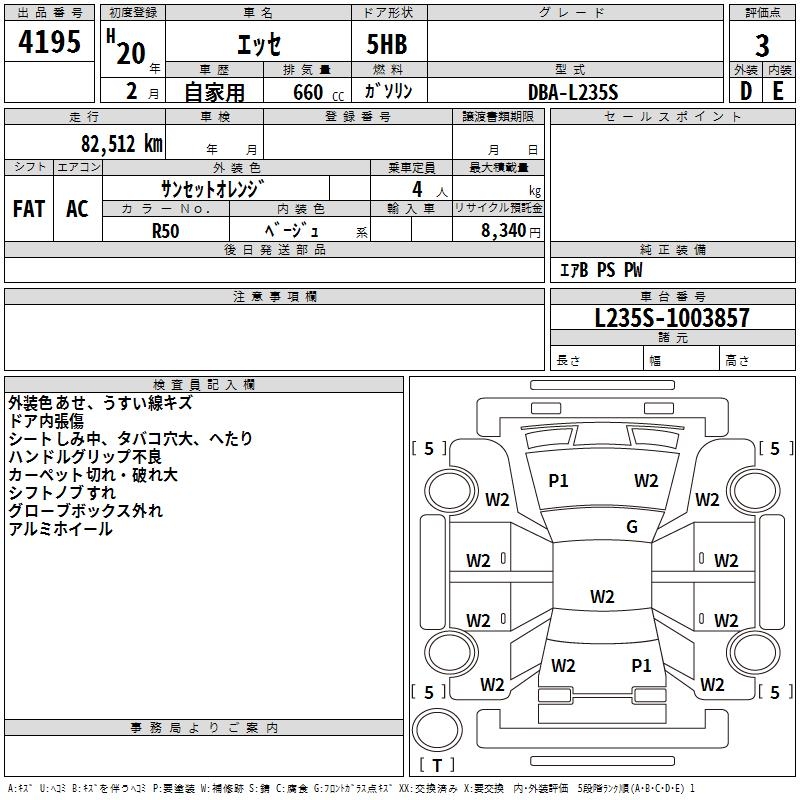Select the [ T ] spare tire label
Screen dimensions: 800x800
[x=437, y=765]
